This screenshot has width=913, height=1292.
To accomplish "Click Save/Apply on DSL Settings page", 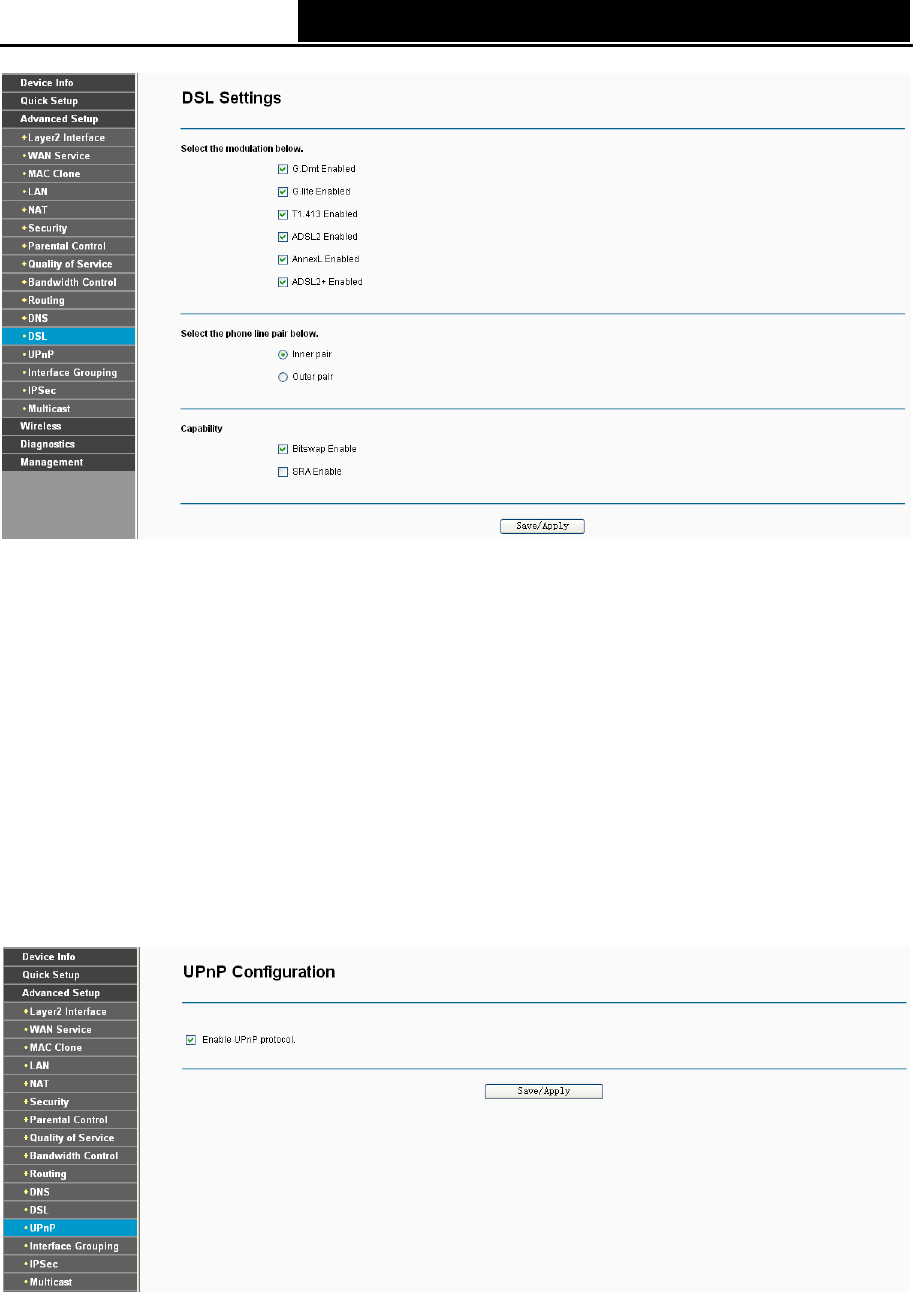I will coord(542,525).
